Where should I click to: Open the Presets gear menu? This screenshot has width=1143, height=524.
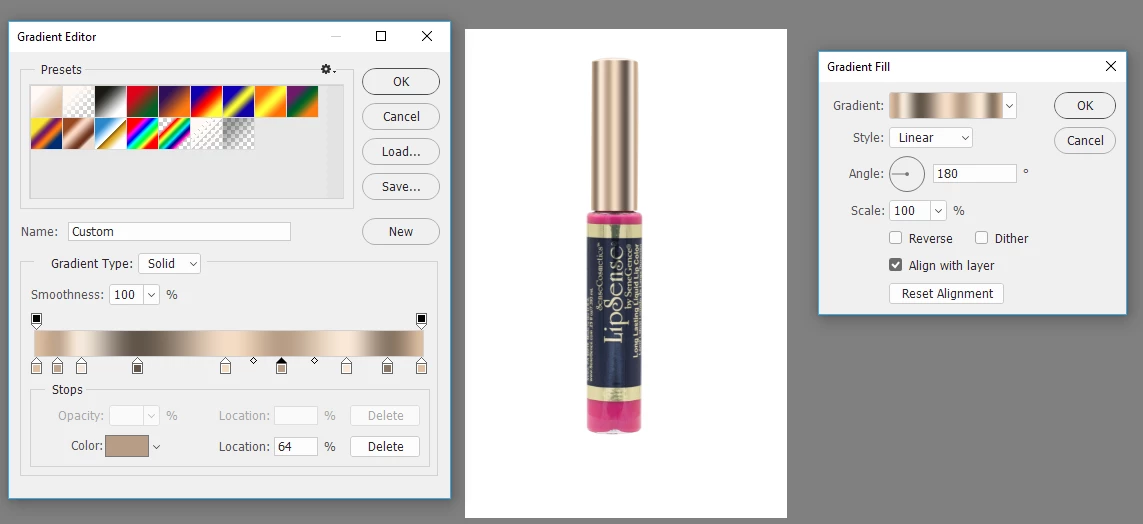[328, 69]
